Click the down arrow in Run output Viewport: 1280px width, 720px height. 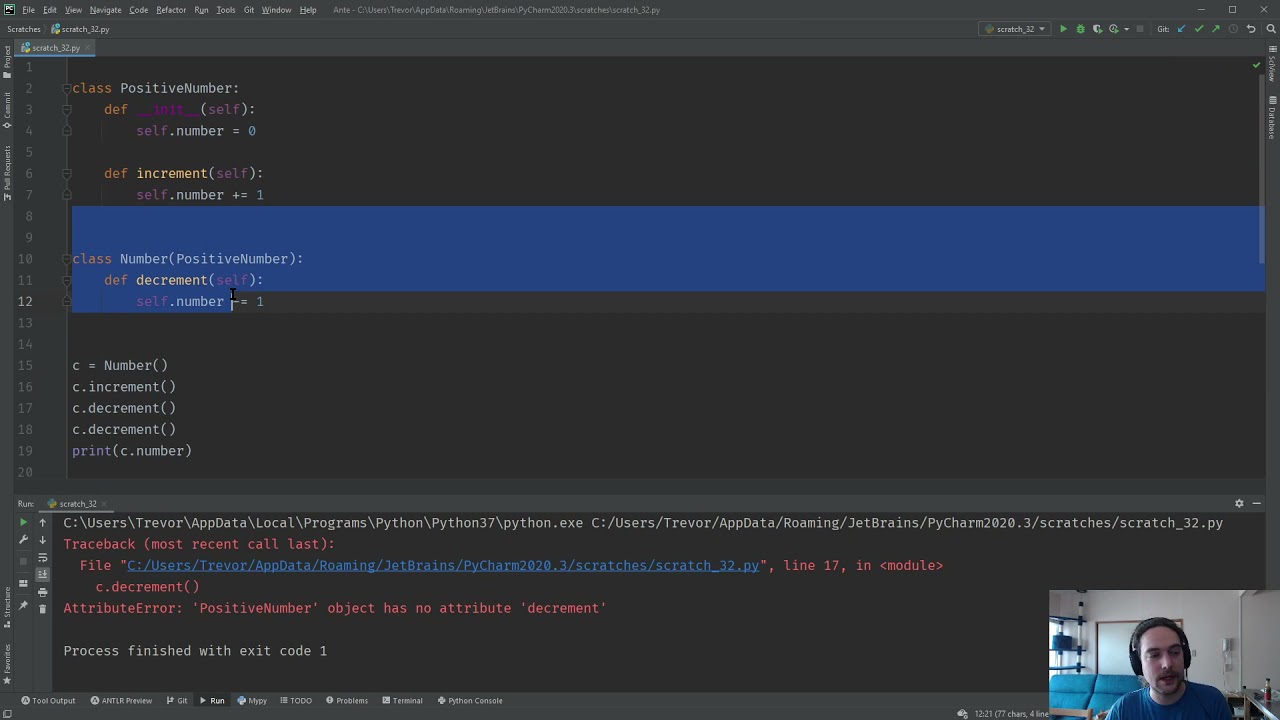[42, 540]
